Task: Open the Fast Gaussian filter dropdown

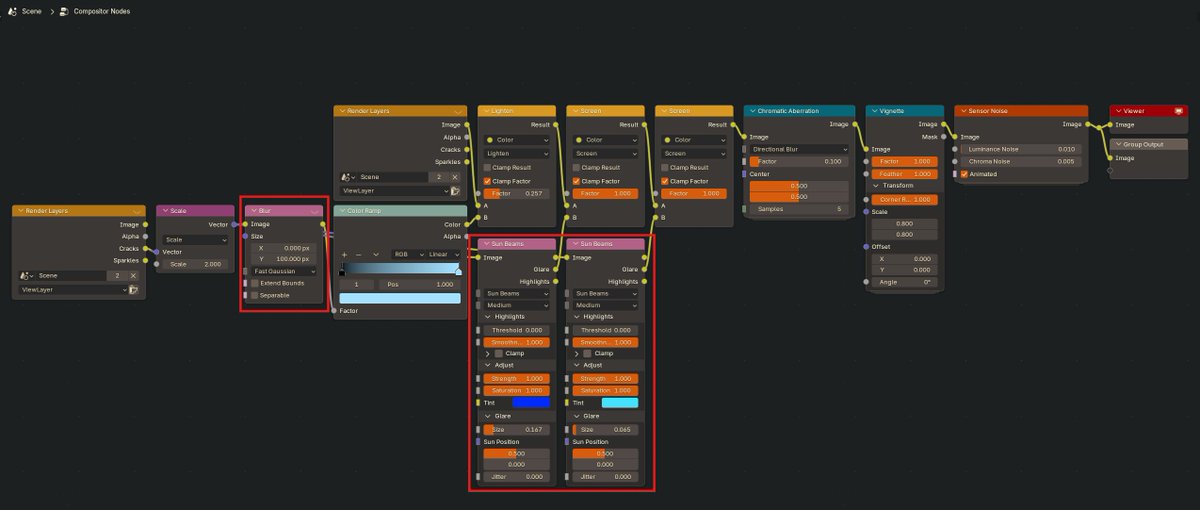Action: [x=285, y=271]
